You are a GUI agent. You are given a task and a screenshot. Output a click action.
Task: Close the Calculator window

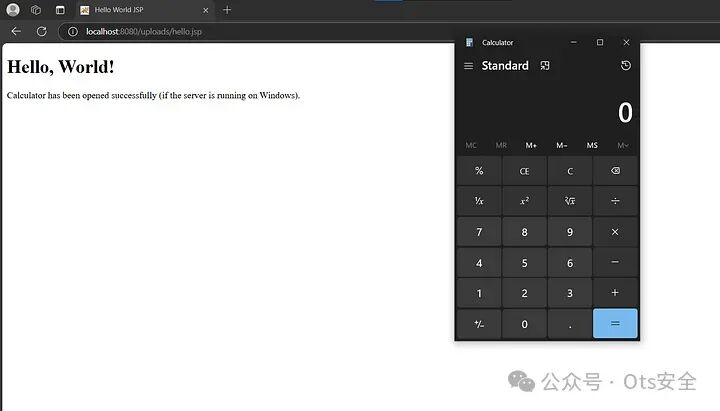tap(626, 42)
